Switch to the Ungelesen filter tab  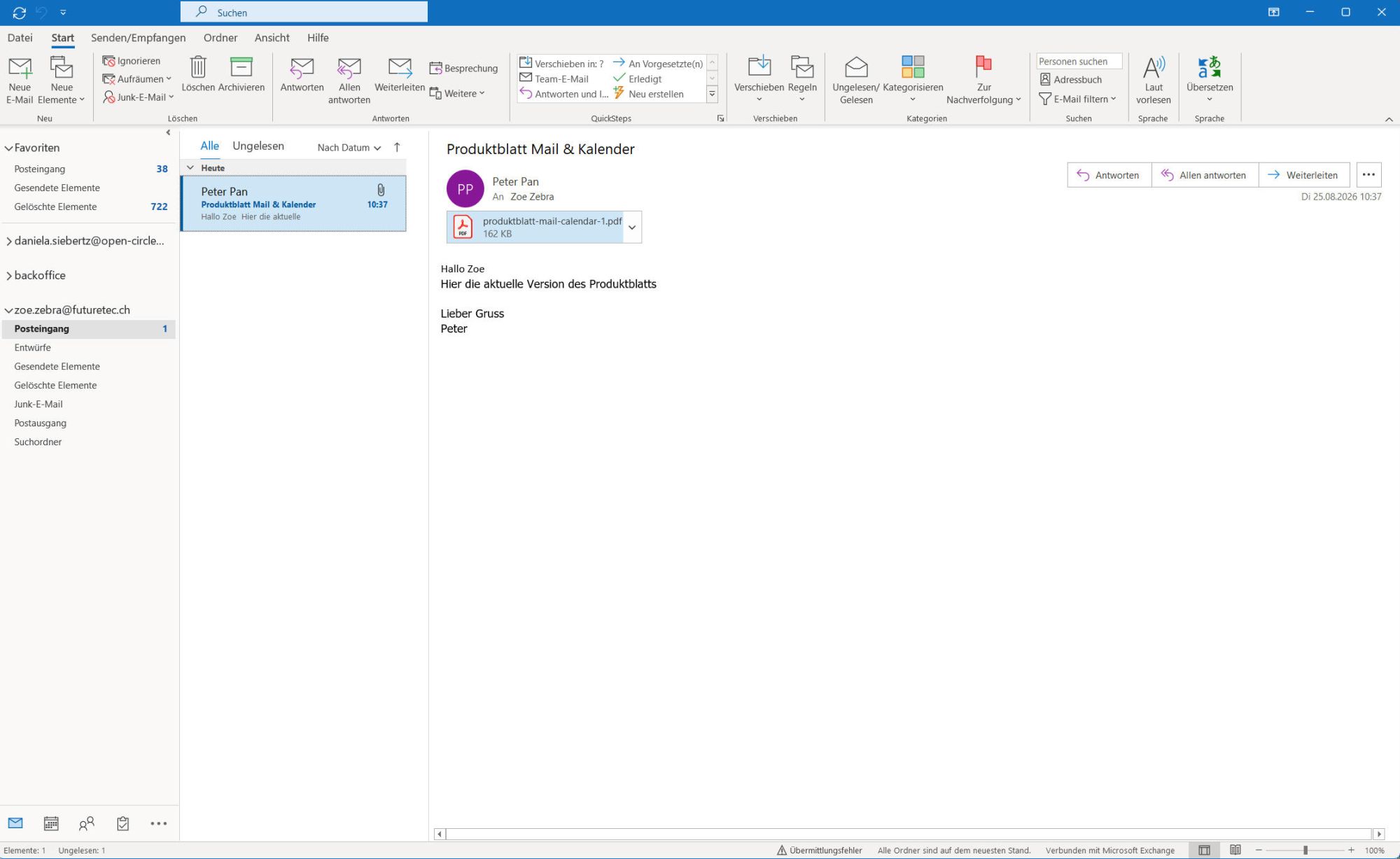tap(258, 146)
